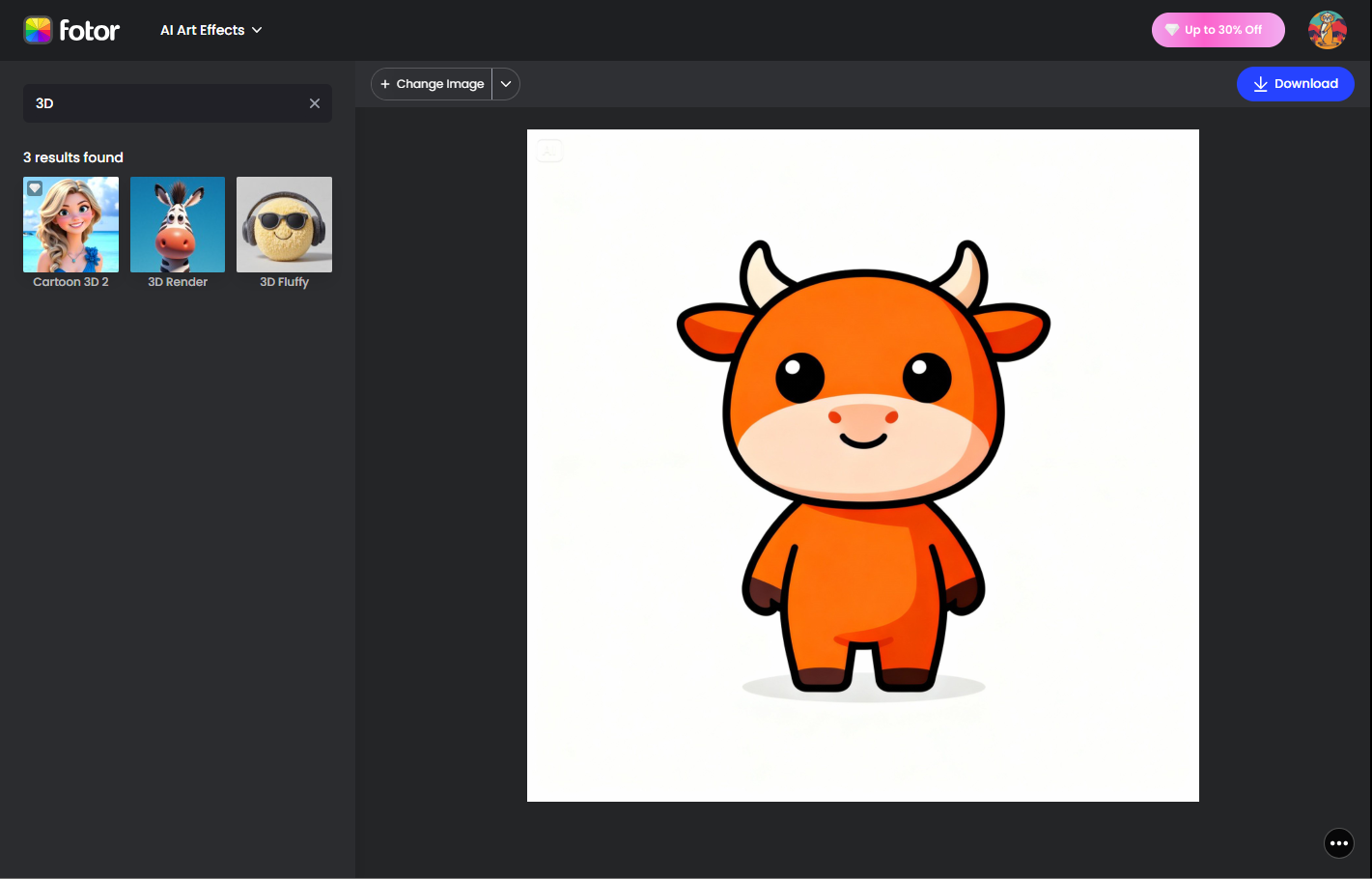Screen dimensions: 1372x879
Task: Open the chevron next to AI Art Effects label
Action: coord(256,30)
